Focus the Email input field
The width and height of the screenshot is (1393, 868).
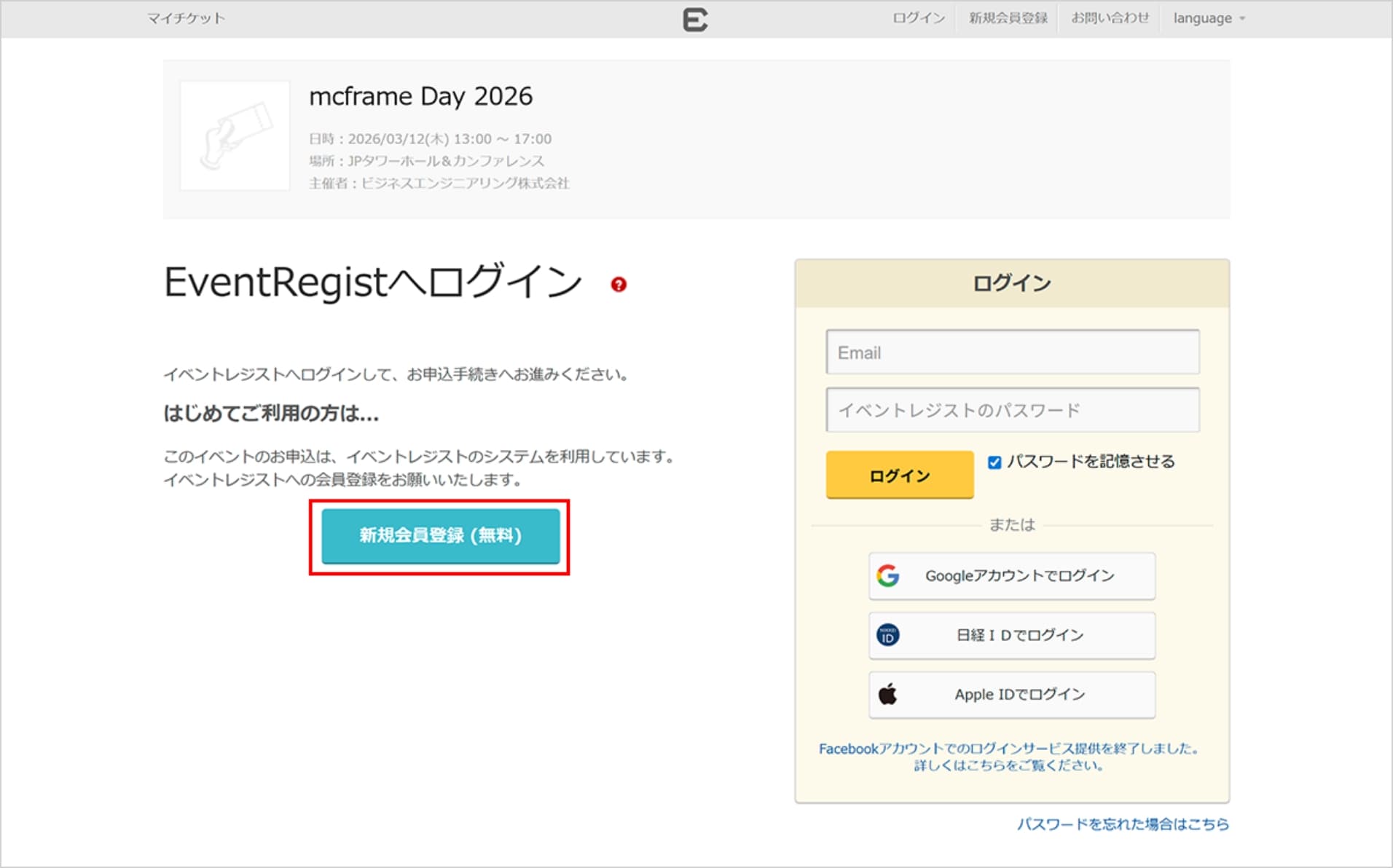1012,352
